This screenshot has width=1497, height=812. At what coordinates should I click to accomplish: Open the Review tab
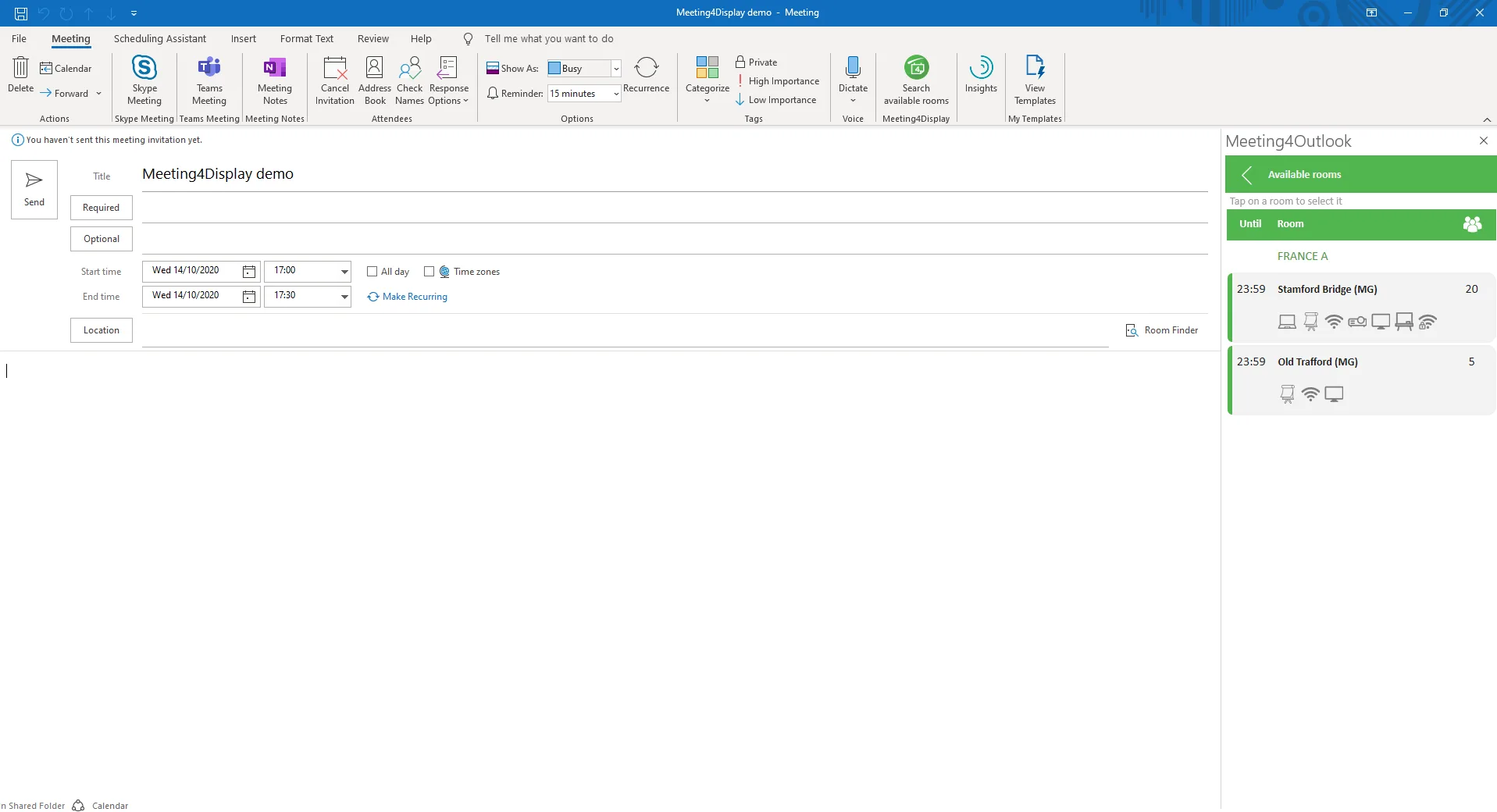click(x=372, y=39)
